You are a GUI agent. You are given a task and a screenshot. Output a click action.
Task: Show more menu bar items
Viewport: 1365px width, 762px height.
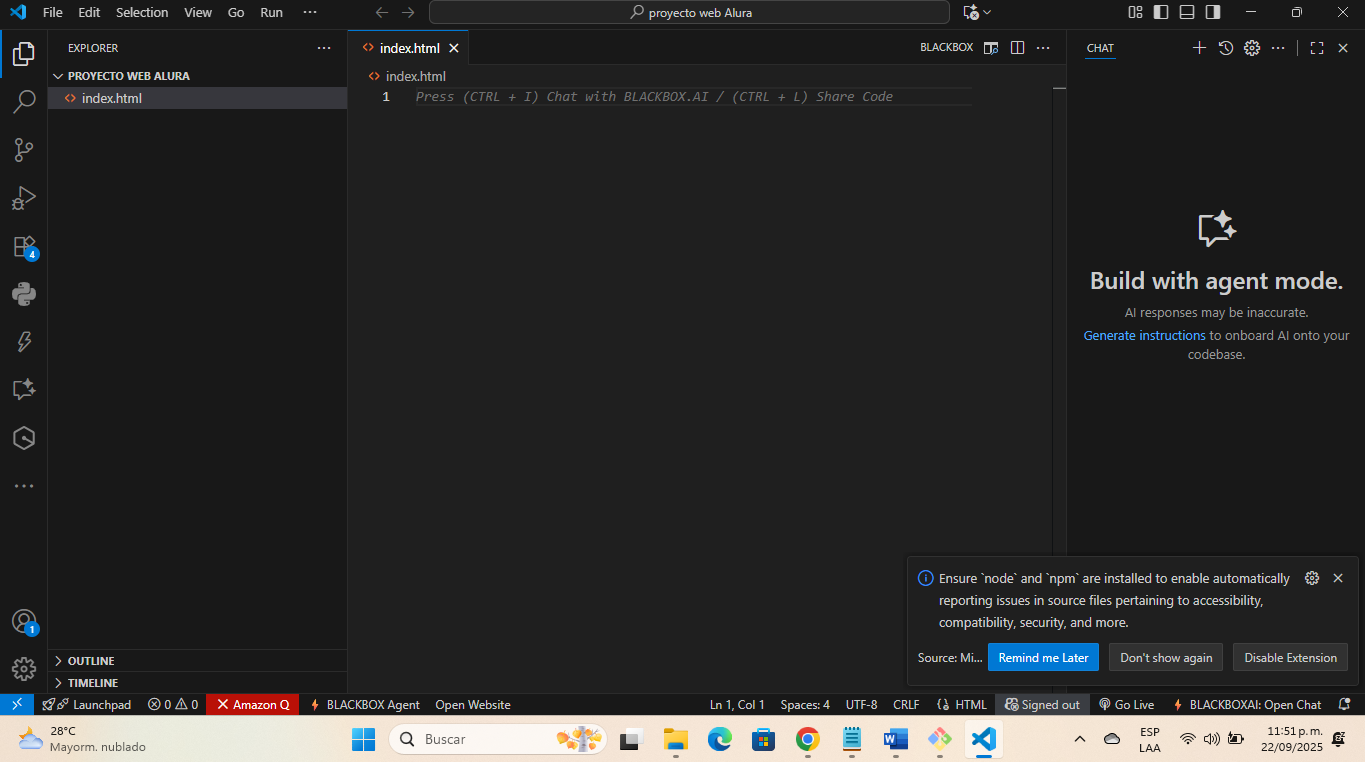(310, 13)
